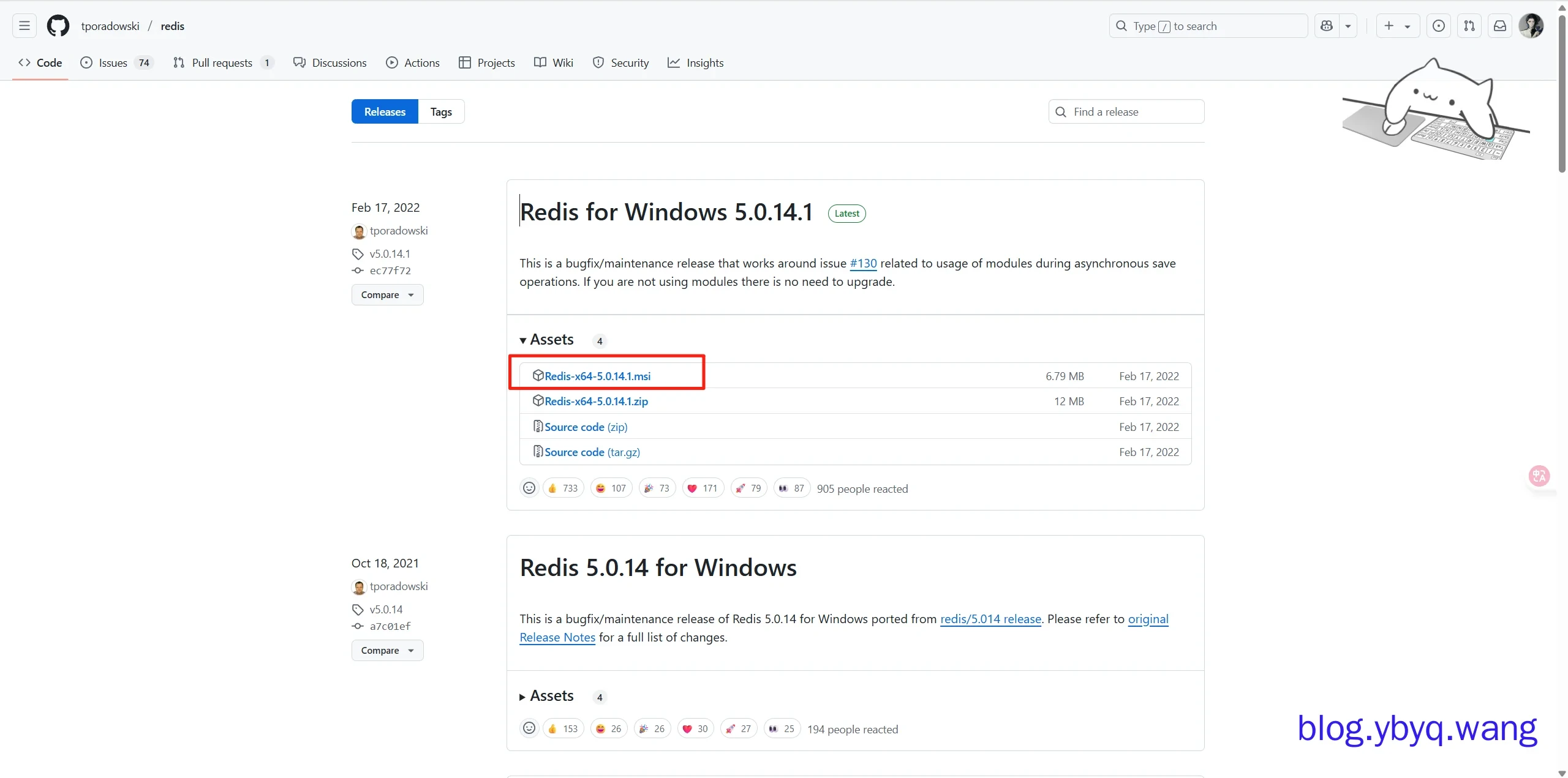Viewport: 1568px width, 778px height.
Task: Open emoji reaction picker for 5.0.14
Action: (529, 728)
